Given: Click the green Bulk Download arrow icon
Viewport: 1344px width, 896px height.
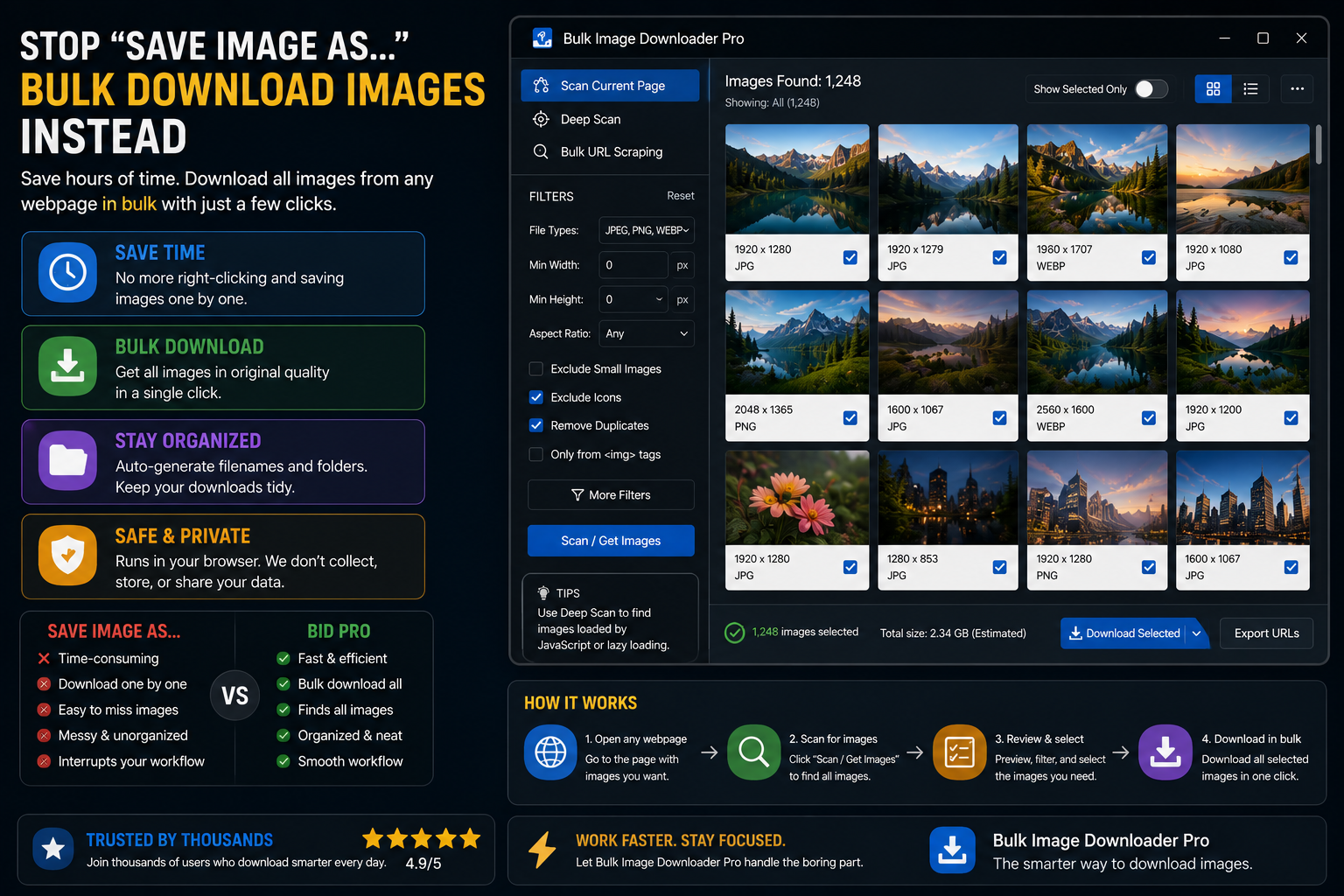Looking at the screenshot, I should (x=67, y=367).
